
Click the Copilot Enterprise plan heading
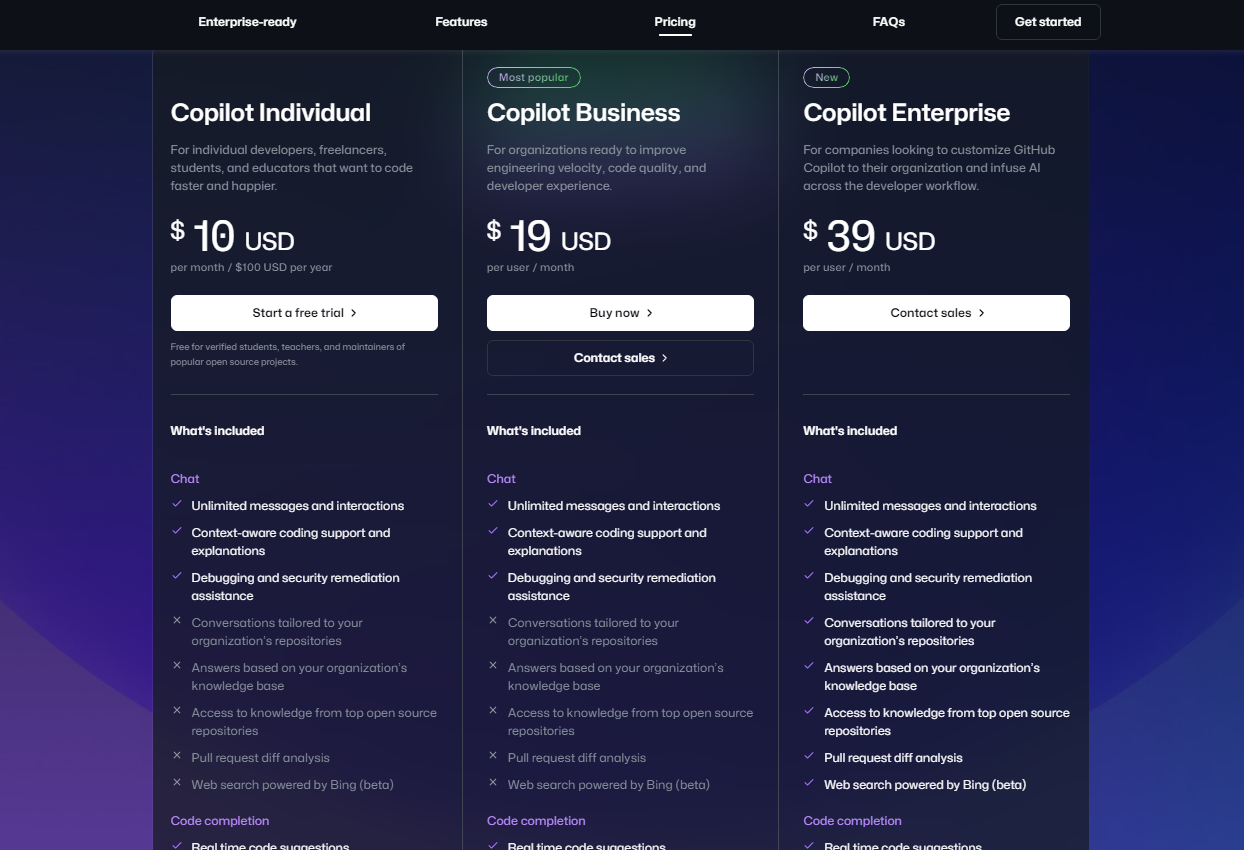coord(906,113)
